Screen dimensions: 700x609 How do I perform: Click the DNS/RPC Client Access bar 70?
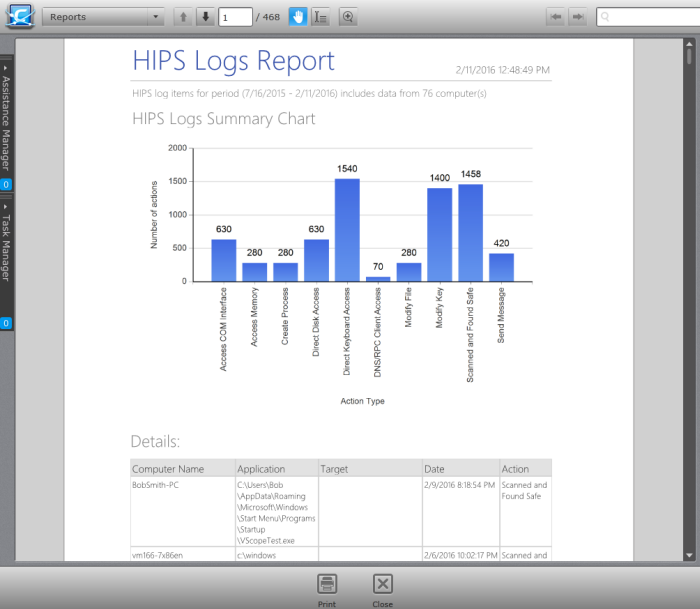[378, 279]
